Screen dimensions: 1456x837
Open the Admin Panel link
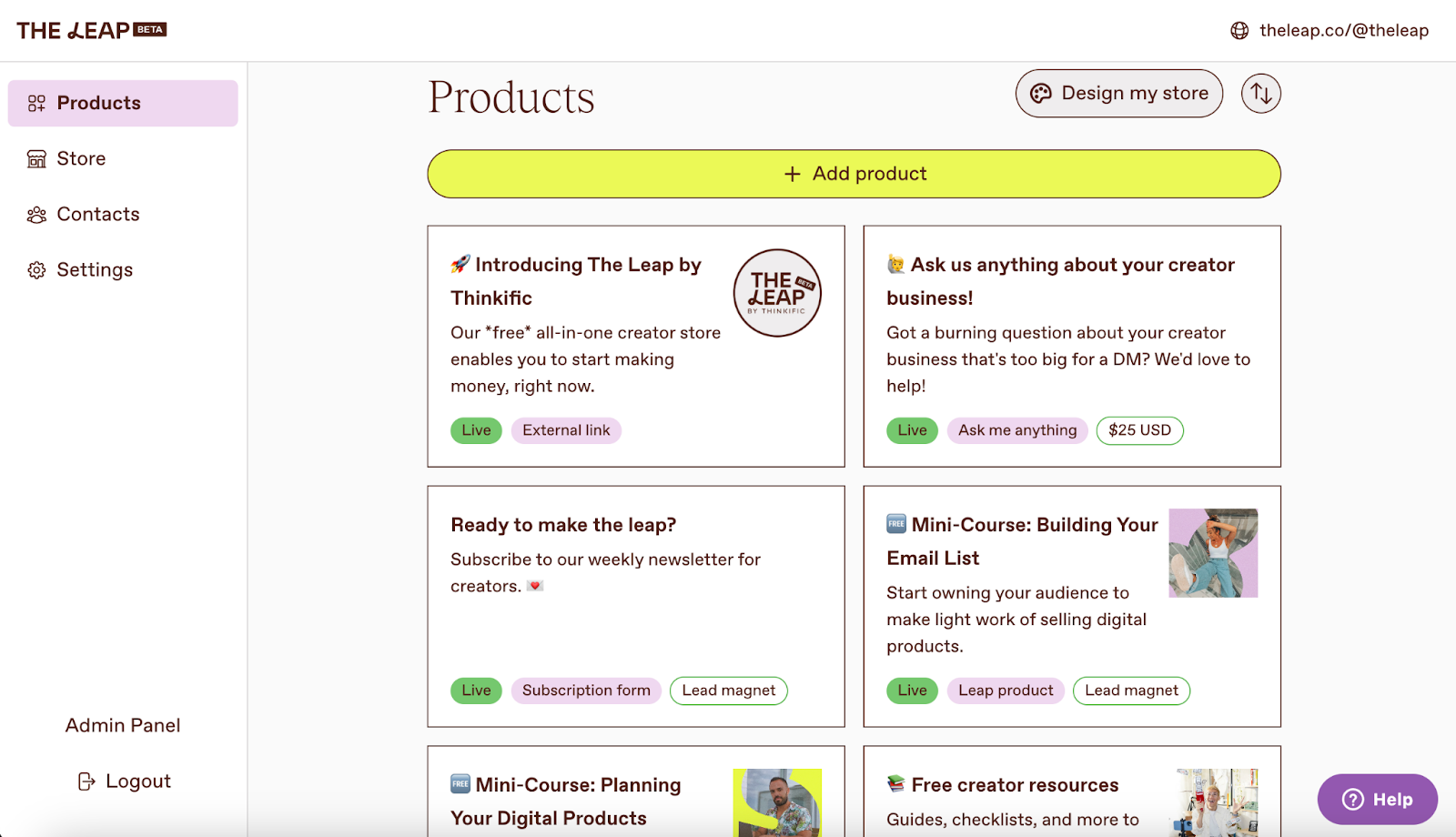[123, 725]
